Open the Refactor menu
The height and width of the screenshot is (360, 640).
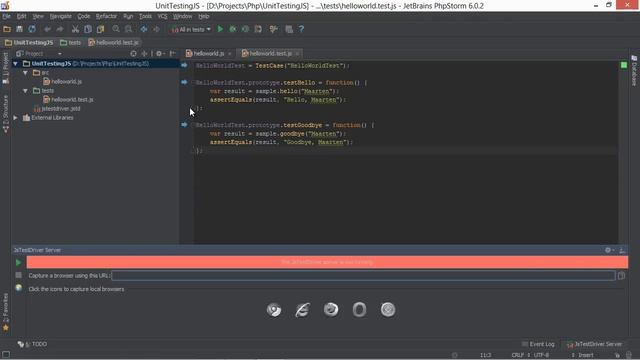[106, 16]
